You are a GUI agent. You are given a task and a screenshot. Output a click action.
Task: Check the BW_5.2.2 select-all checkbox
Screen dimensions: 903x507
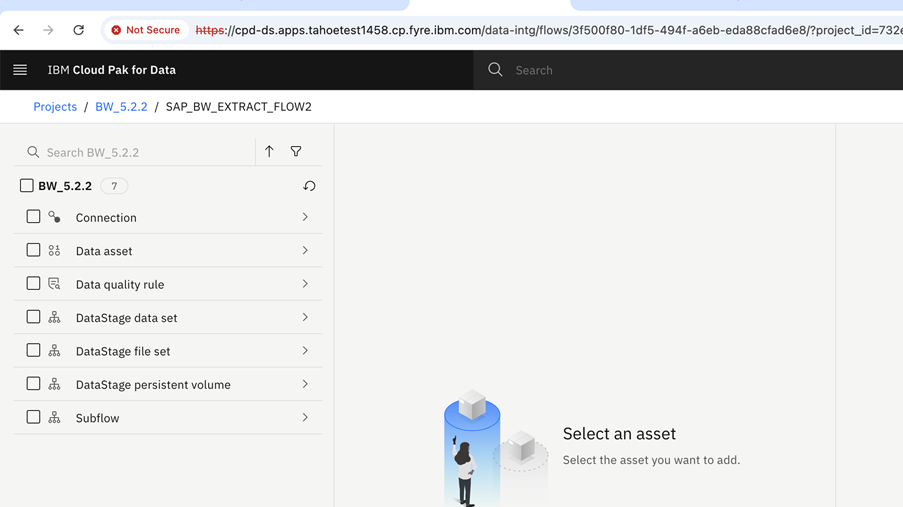pos(26,186)
